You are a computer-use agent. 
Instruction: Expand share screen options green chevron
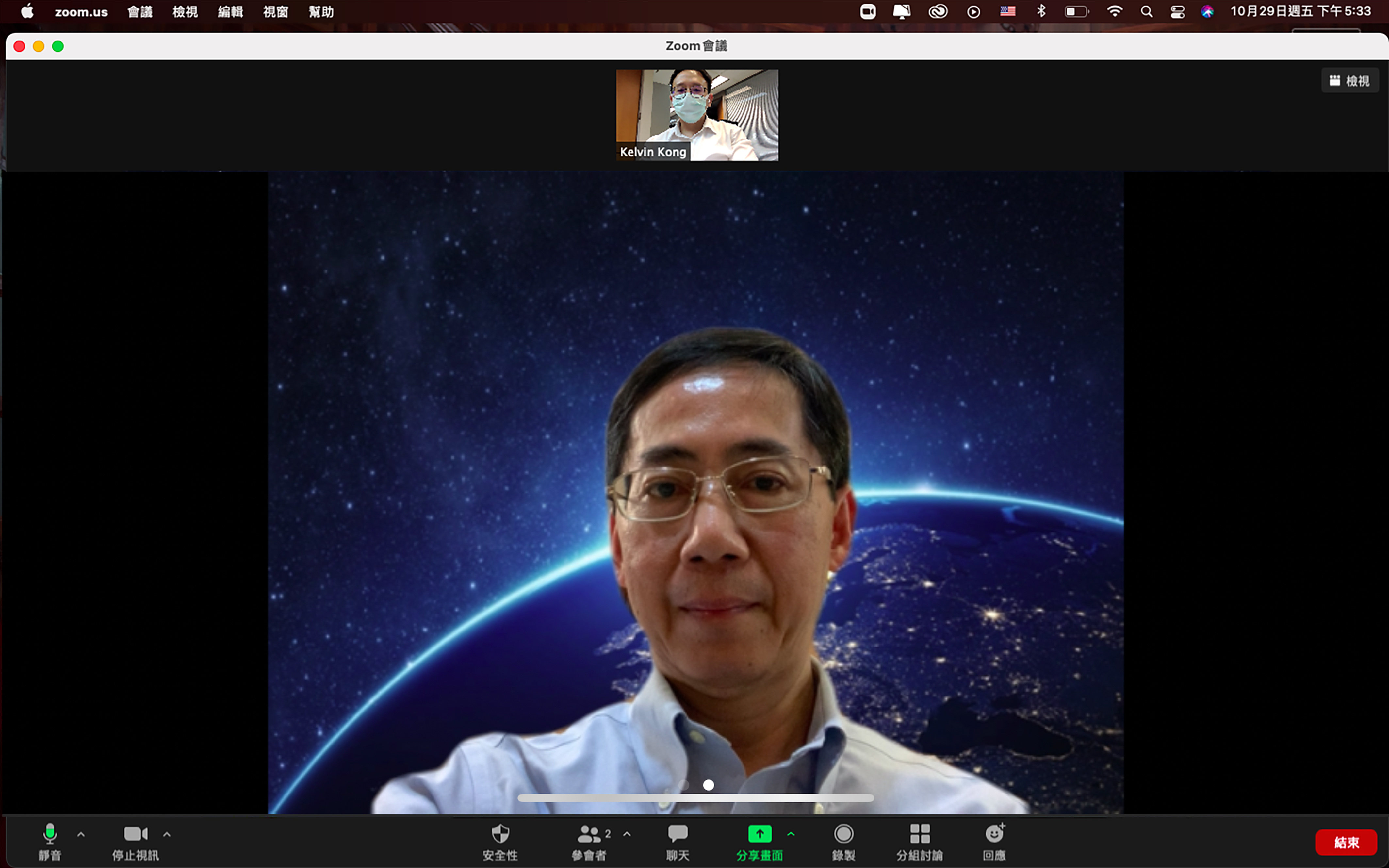pyautogui.click(x=791, y=834)
